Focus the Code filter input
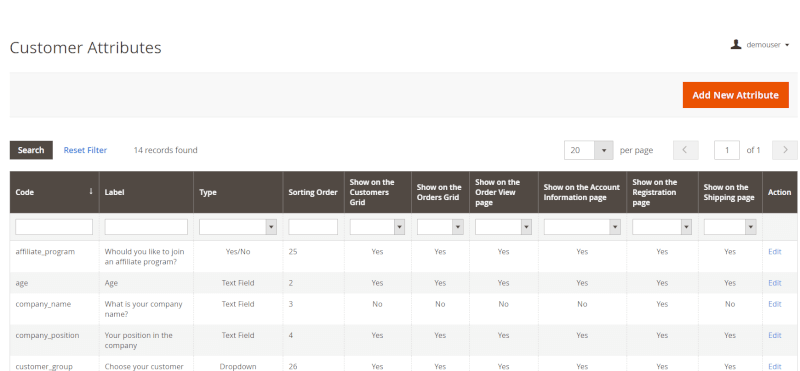 (54, 227)
